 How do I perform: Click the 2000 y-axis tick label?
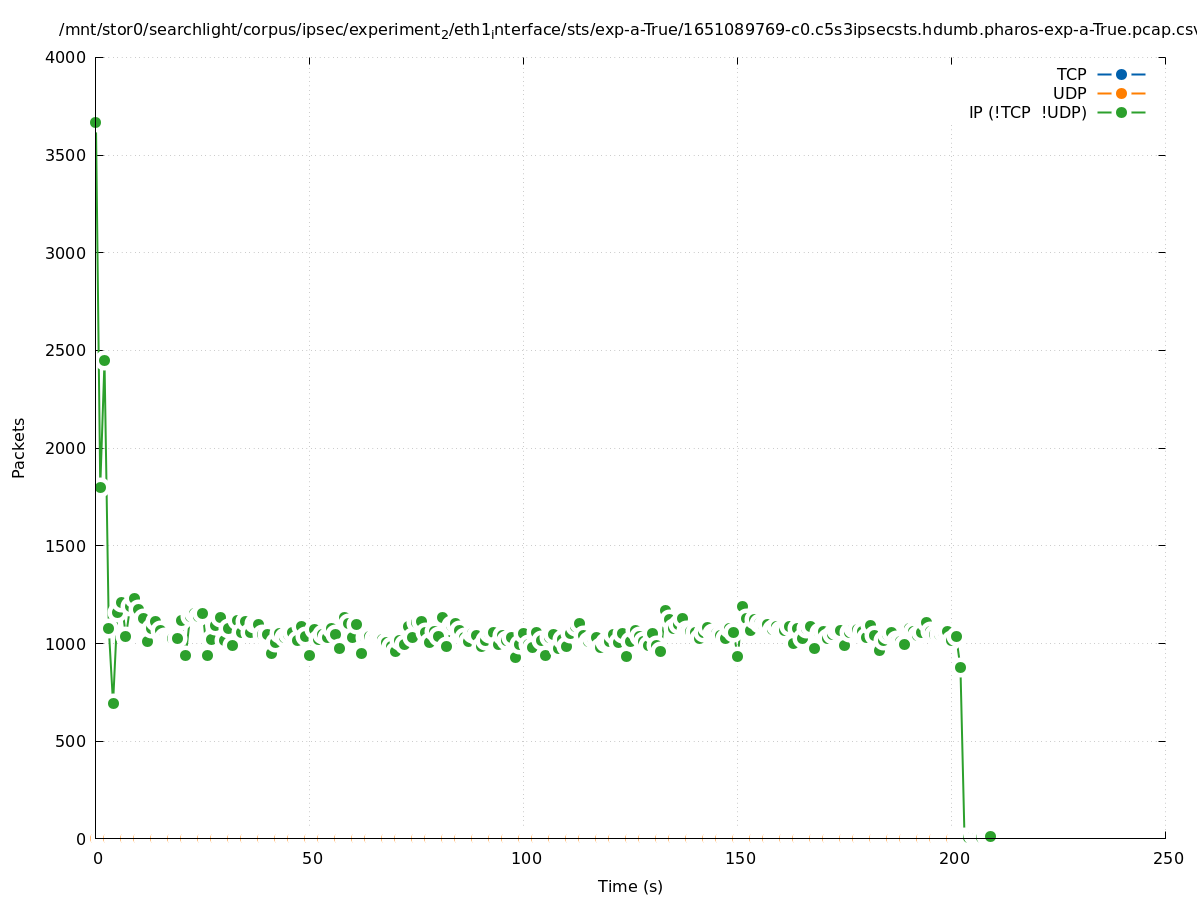coord(66,448)
